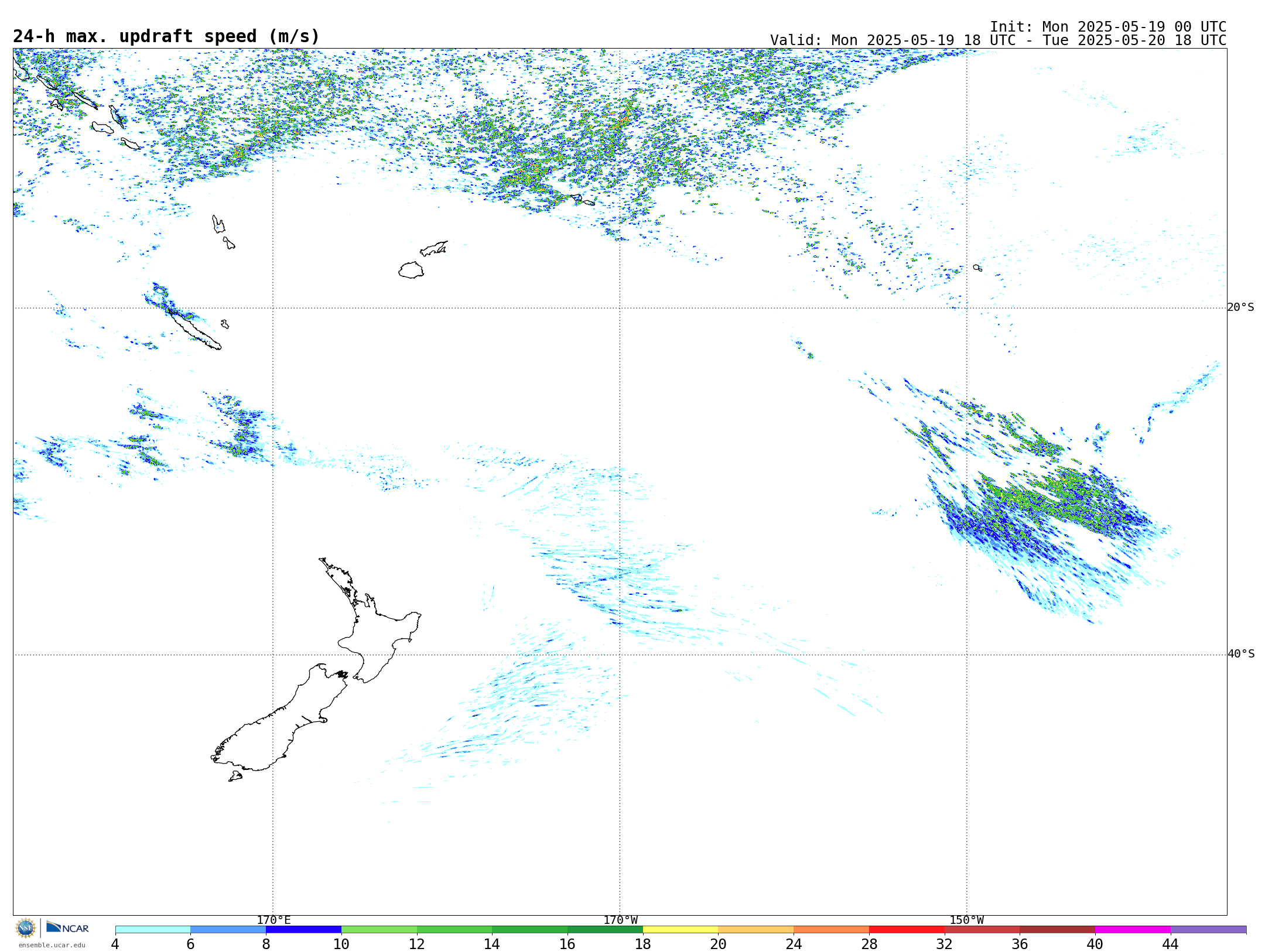This screenshot has height=952, width=1265.
Task: Pick the orange 24–28 m/s swatch
Action: [832, 930]
